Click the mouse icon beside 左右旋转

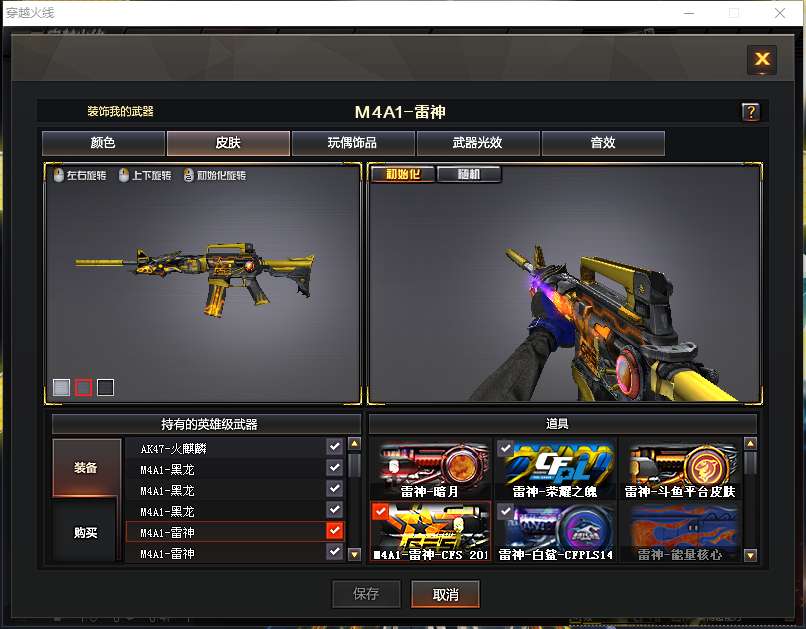coord(59,175)
